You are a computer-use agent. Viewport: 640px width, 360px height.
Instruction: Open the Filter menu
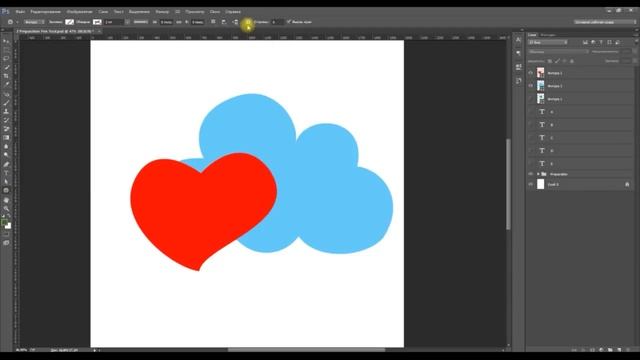pos(162,11)
